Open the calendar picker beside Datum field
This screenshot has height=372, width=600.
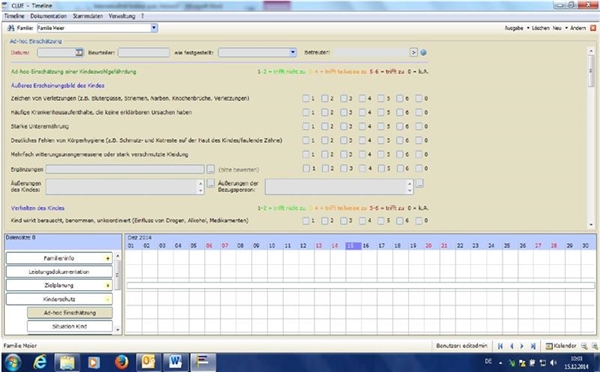[79, 52]
